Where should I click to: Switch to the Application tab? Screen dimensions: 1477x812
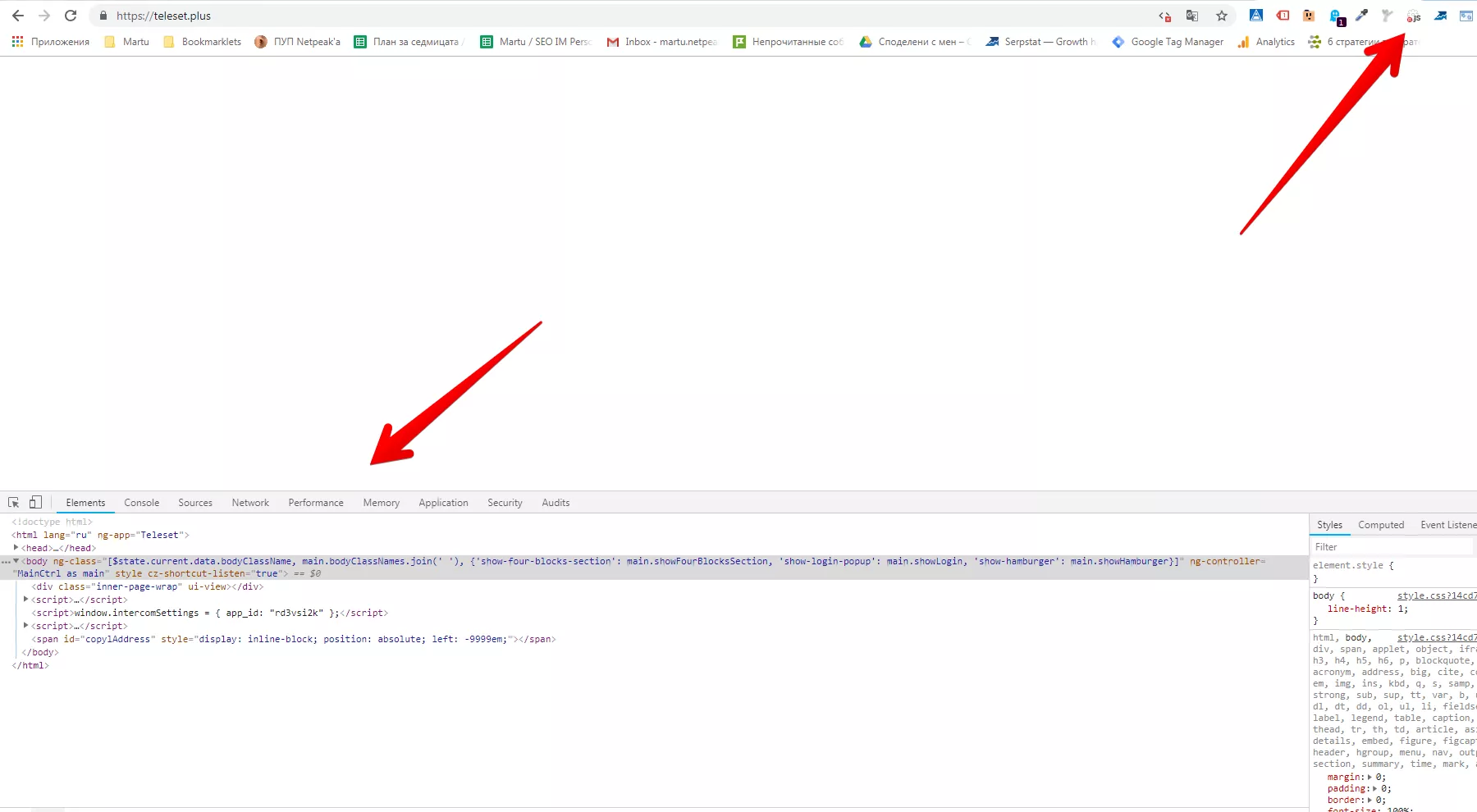[x=443, y=503]
